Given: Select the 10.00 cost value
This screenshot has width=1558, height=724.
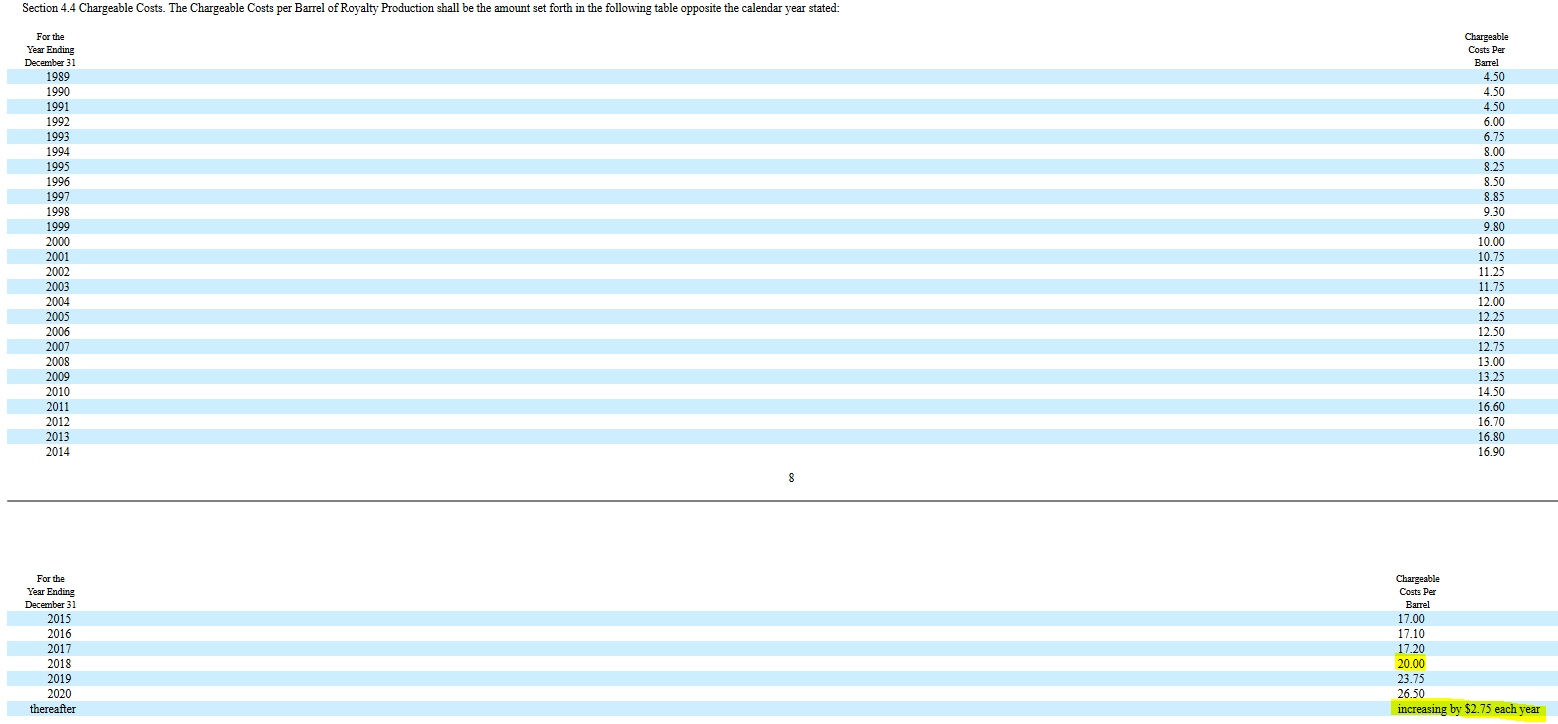Looking at the screenshot, I should tap(1491, 241).
